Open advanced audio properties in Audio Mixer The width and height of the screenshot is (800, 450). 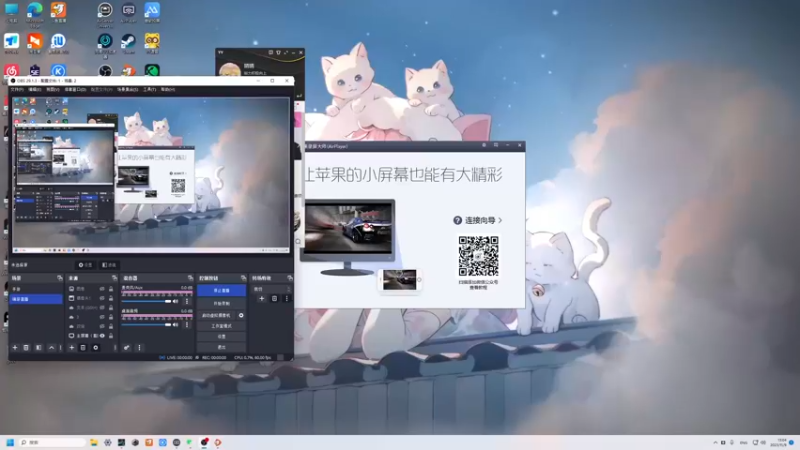127,347
